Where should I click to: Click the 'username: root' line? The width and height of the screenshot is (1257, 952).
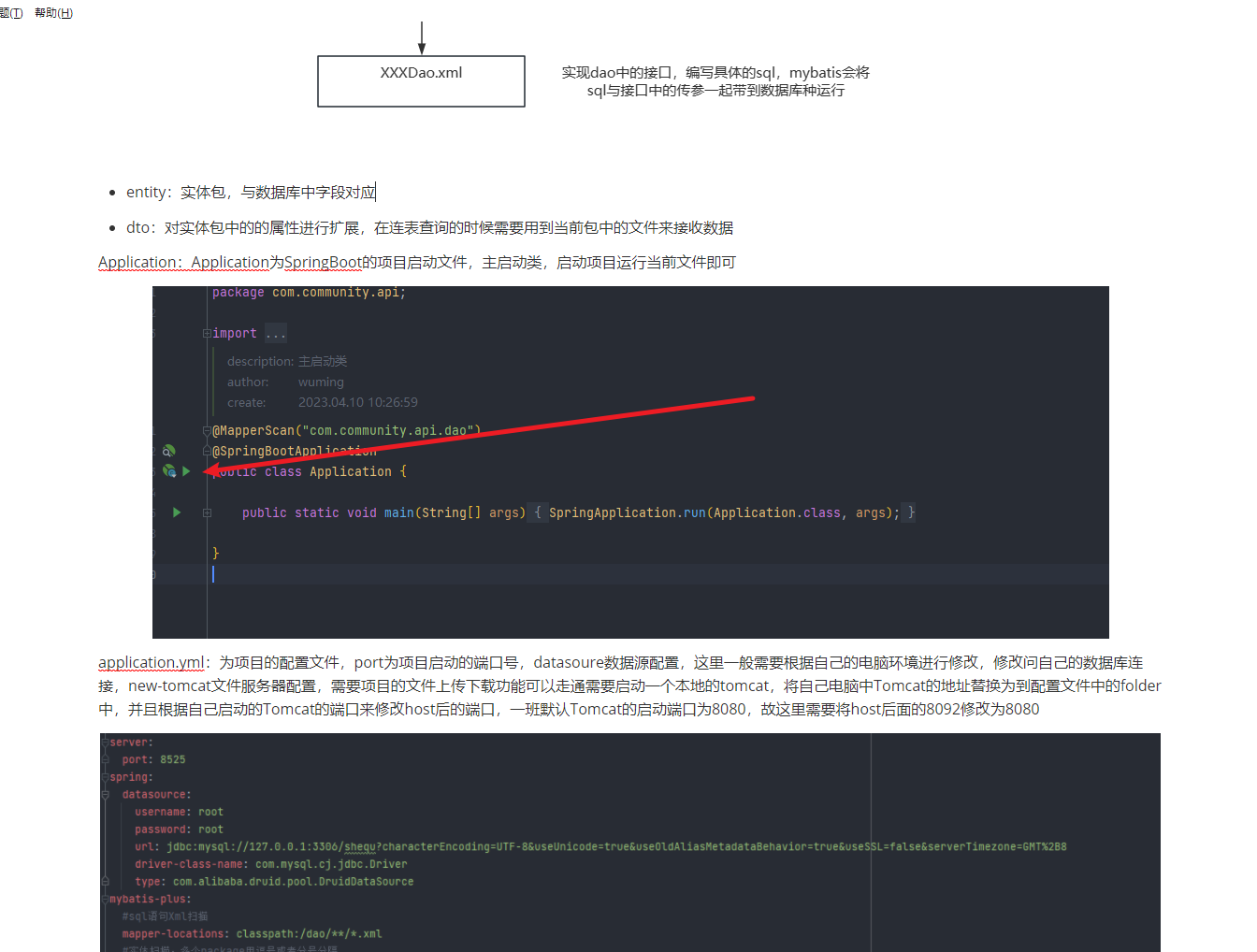coord(179,813)
